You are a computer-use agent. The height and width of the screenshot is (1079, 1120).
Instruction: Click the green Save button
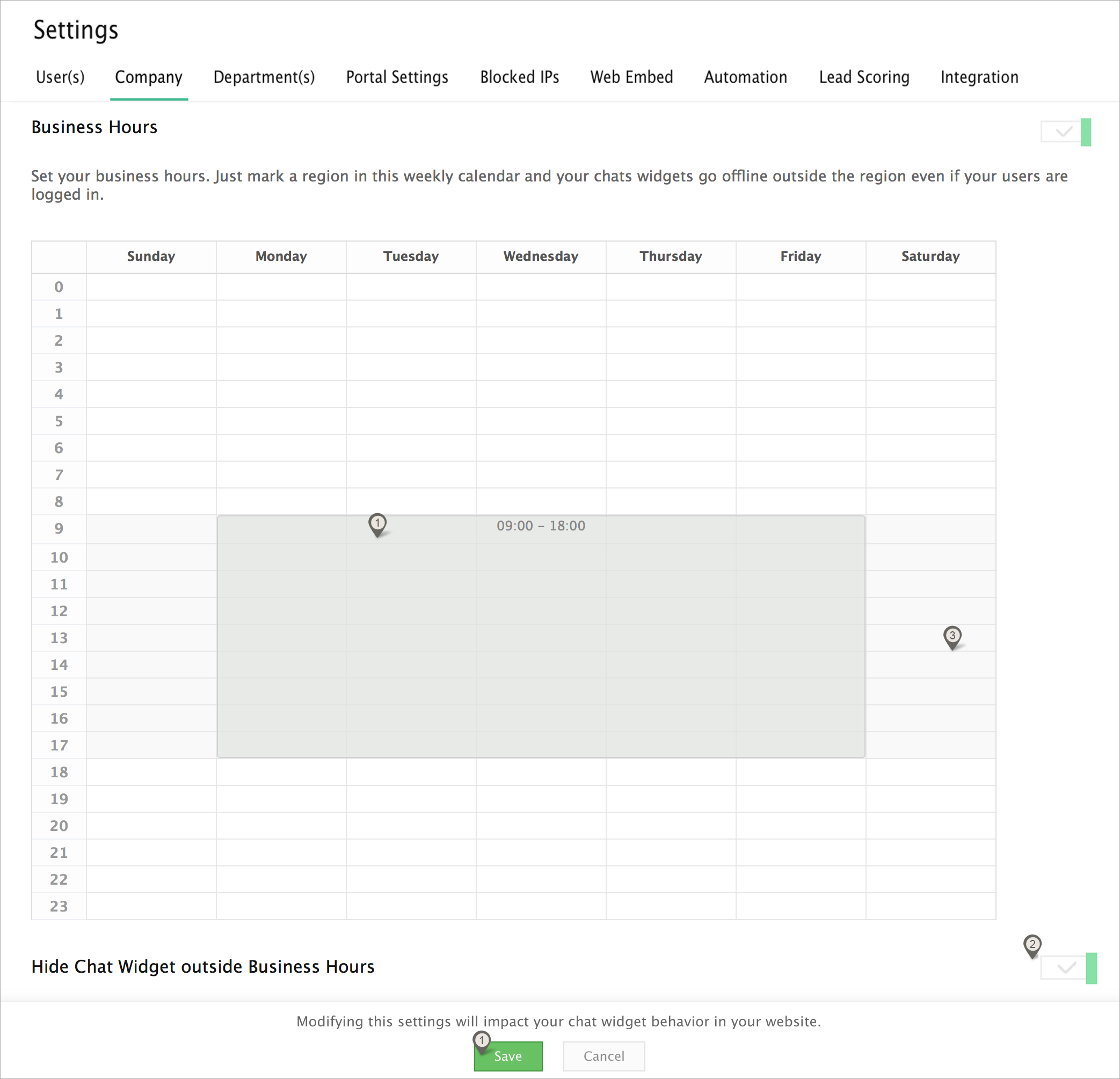[x=508, y=1055]
